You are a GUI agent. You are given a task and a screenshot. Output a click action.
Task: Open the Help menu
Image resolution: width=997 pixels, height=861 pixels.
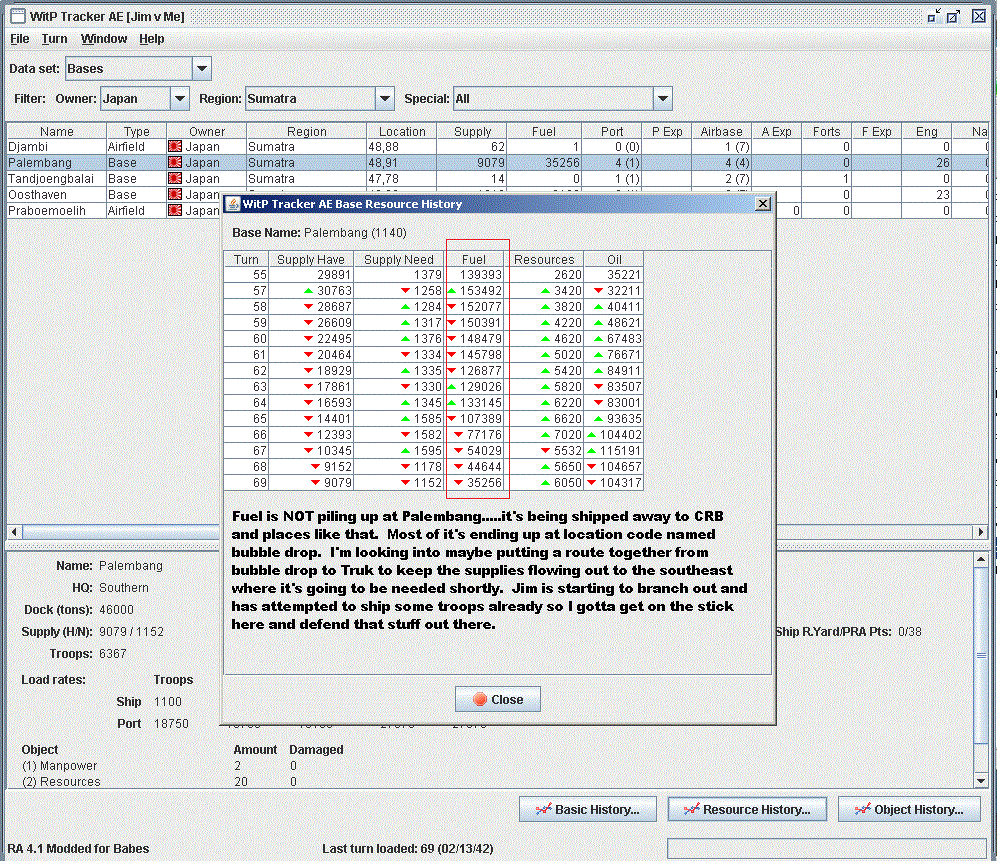151,39
